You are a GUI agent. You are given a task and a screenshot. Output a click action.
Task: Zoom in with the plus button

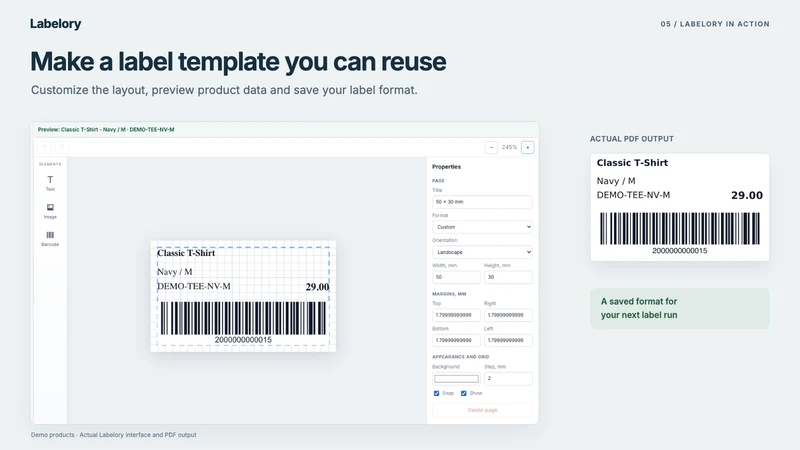coord(528,147)
